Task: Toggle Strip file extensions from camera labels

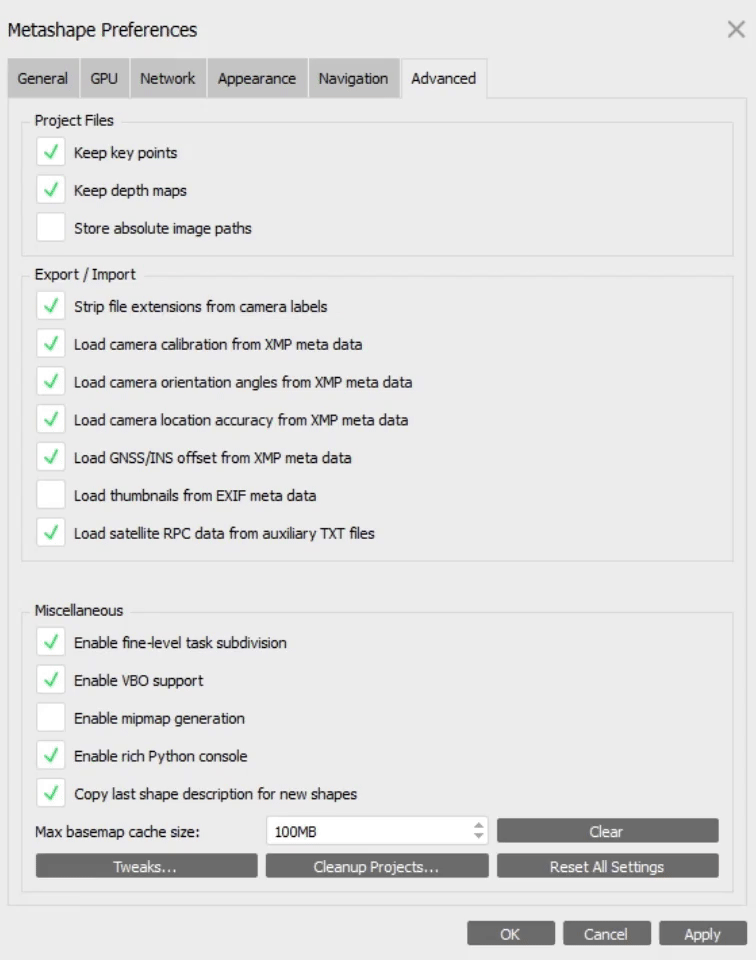Action: tap(51, 307)
